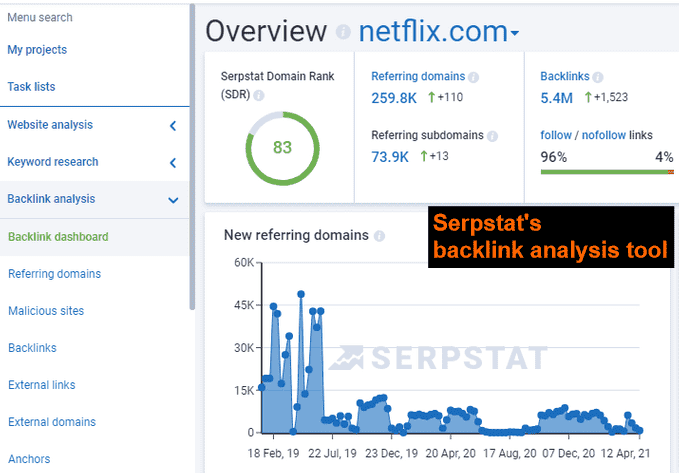Click the sidebar vertical scrollbar
Image resolution: width=679 pixels, height=473 pixels.
coord(191,150)
